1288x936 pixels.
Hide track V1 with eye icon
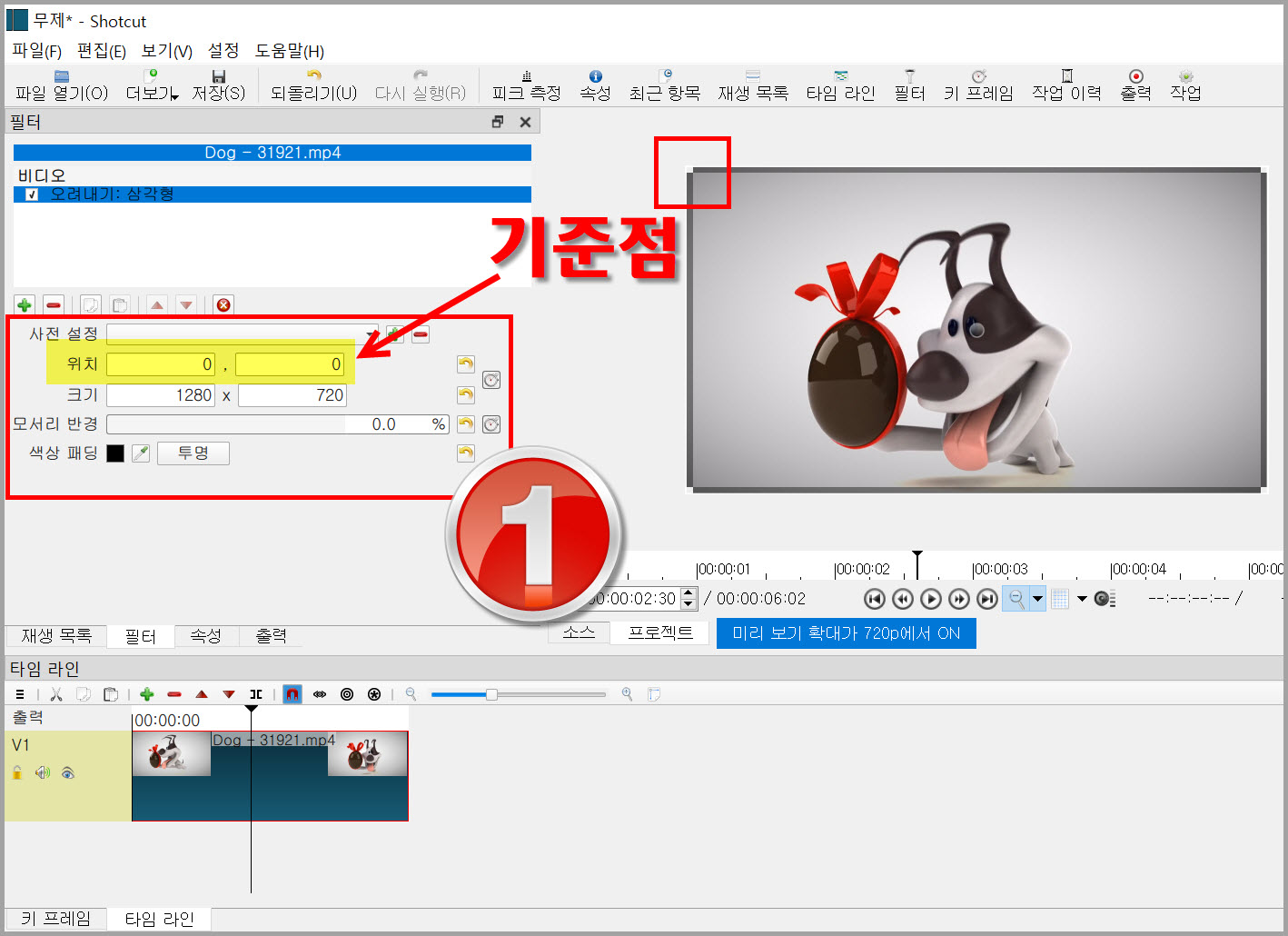(68, 772)
